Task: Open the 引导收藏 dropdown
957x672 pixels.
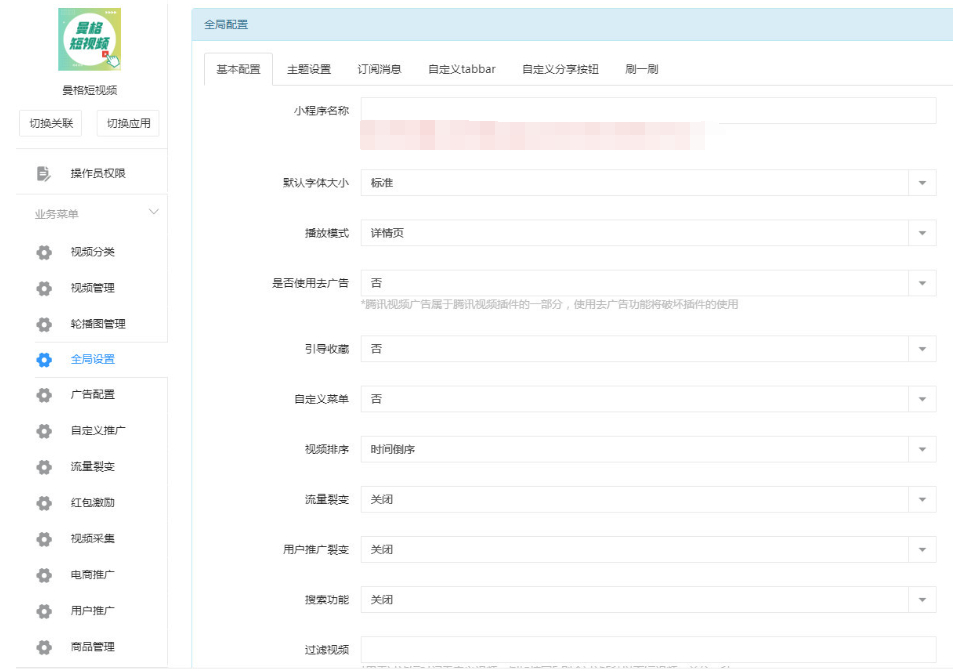Action: pos(648,349)
